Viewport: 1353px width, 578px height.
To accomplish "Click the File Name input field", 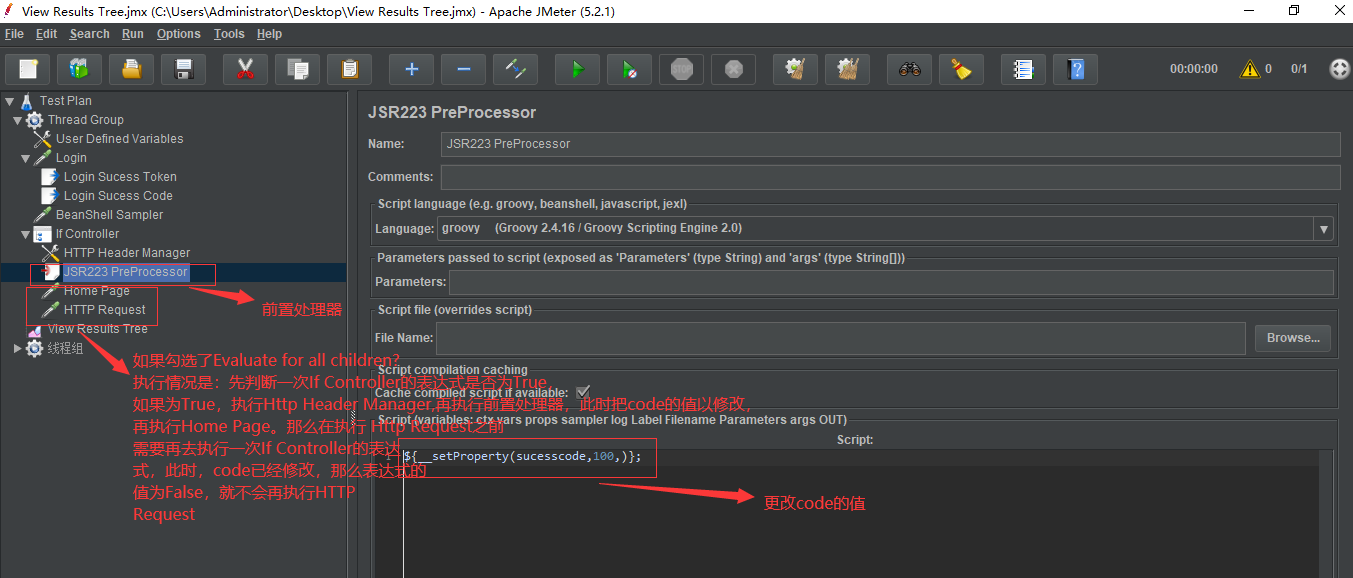I will pos(840,338).
